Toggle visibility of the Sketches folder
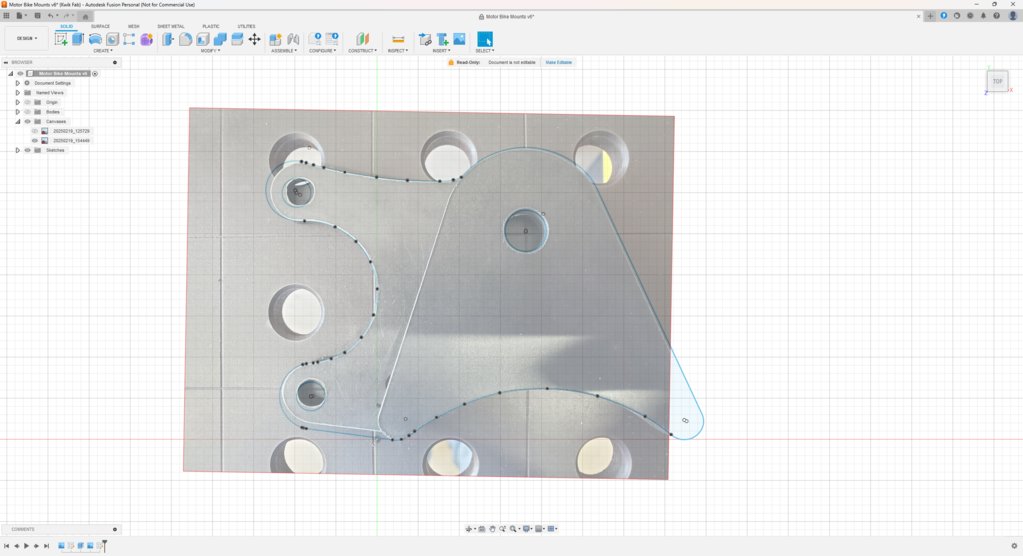This screenshot has height=556, width=1023. [27, 150]
